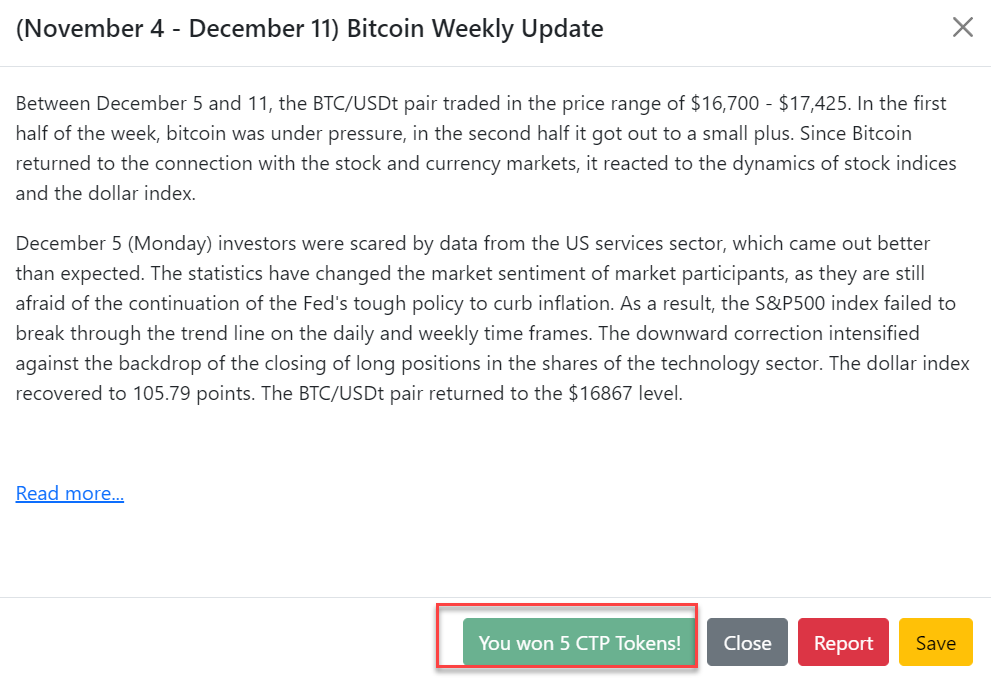Click the date range (November 4 - December 11) in title
This screenshot has height=680, width=991.
point(178,29)
